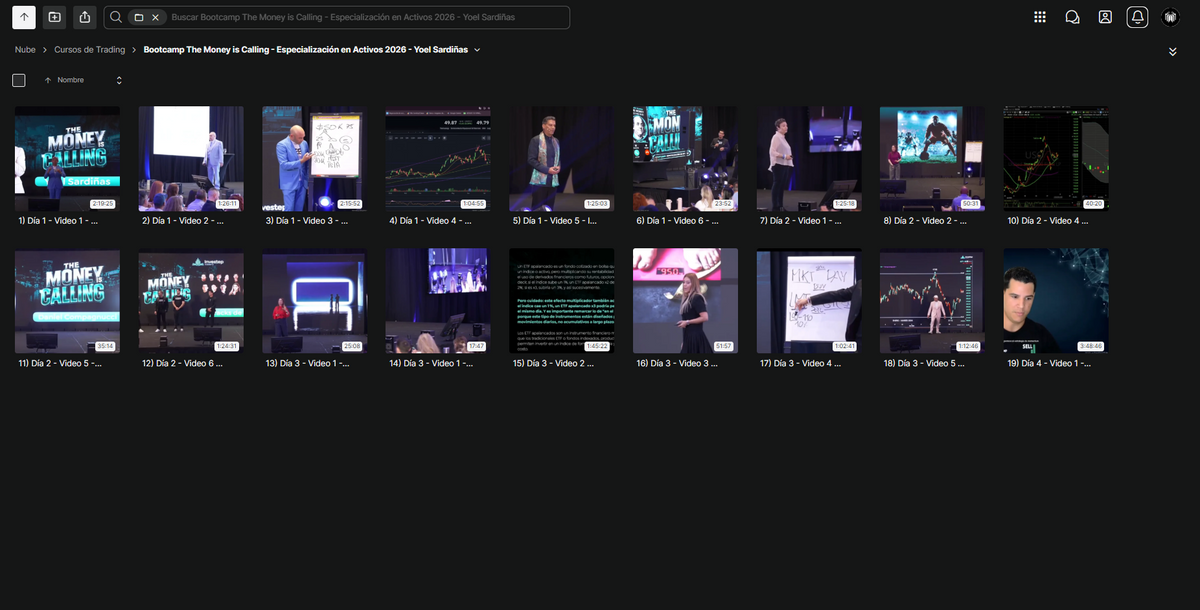Remove the folder filter chip with its X
This screenshot has width=1200, height=610.
[x=155, y=18]
